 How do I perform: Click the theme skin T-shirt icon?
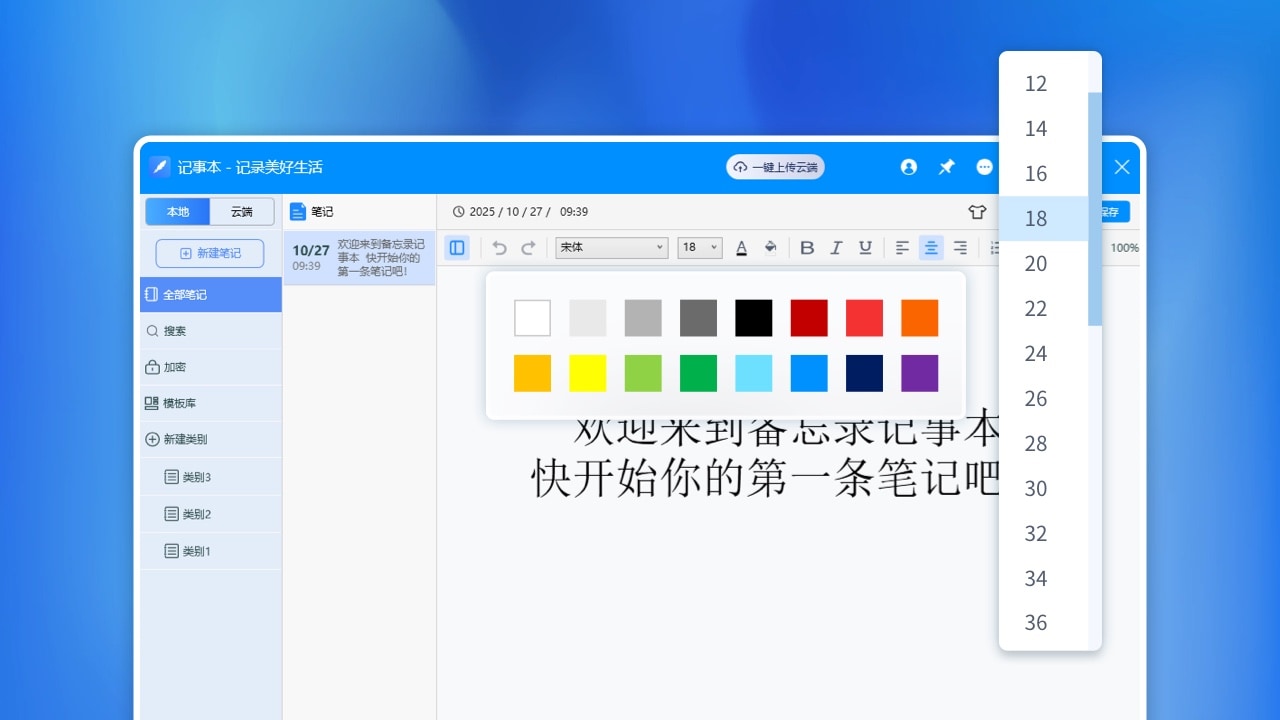coord(977,211)
